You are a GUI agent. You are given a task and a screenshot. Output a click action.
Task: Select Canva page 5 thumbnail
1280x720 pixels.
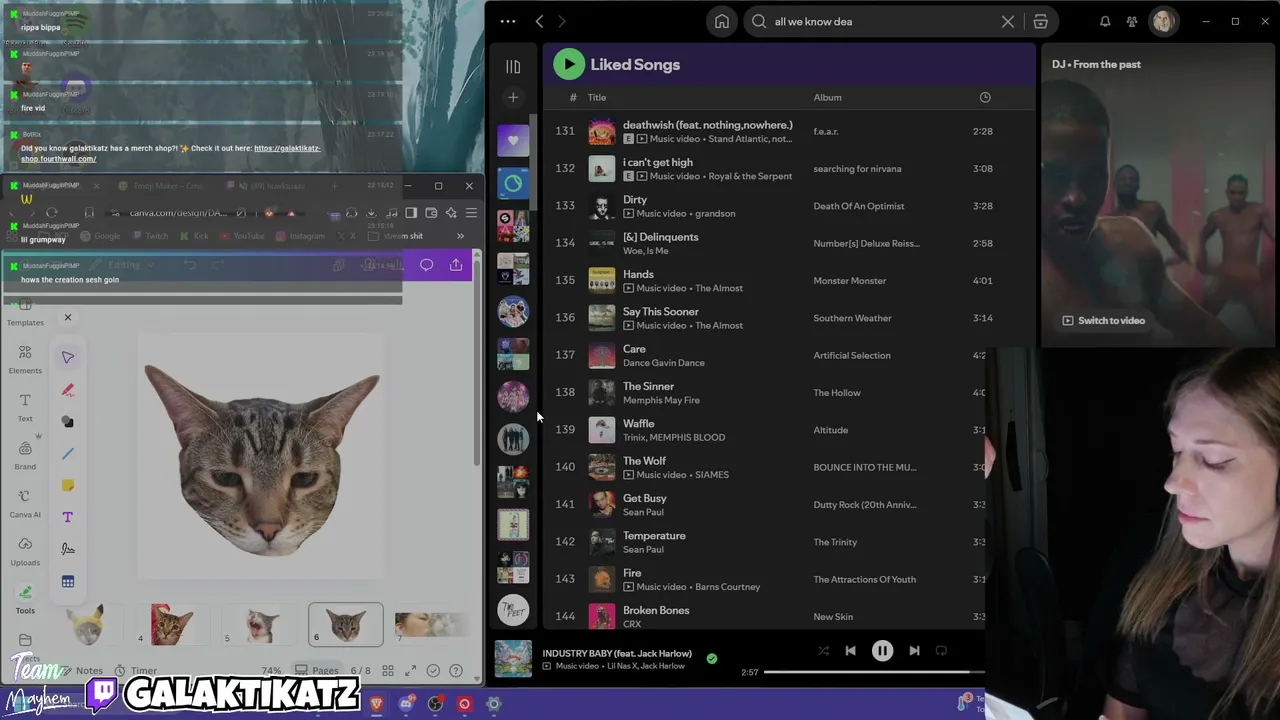(260, 624)
